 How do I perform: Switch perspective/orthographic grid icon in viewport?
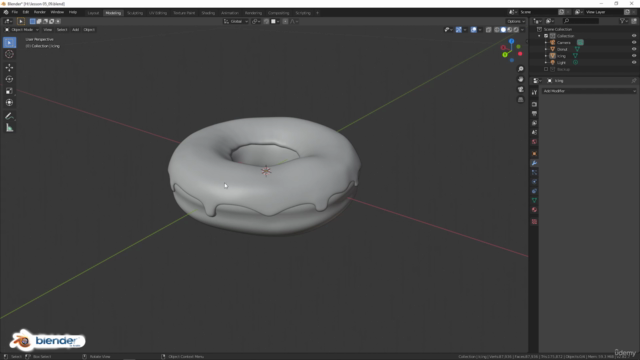520,100
